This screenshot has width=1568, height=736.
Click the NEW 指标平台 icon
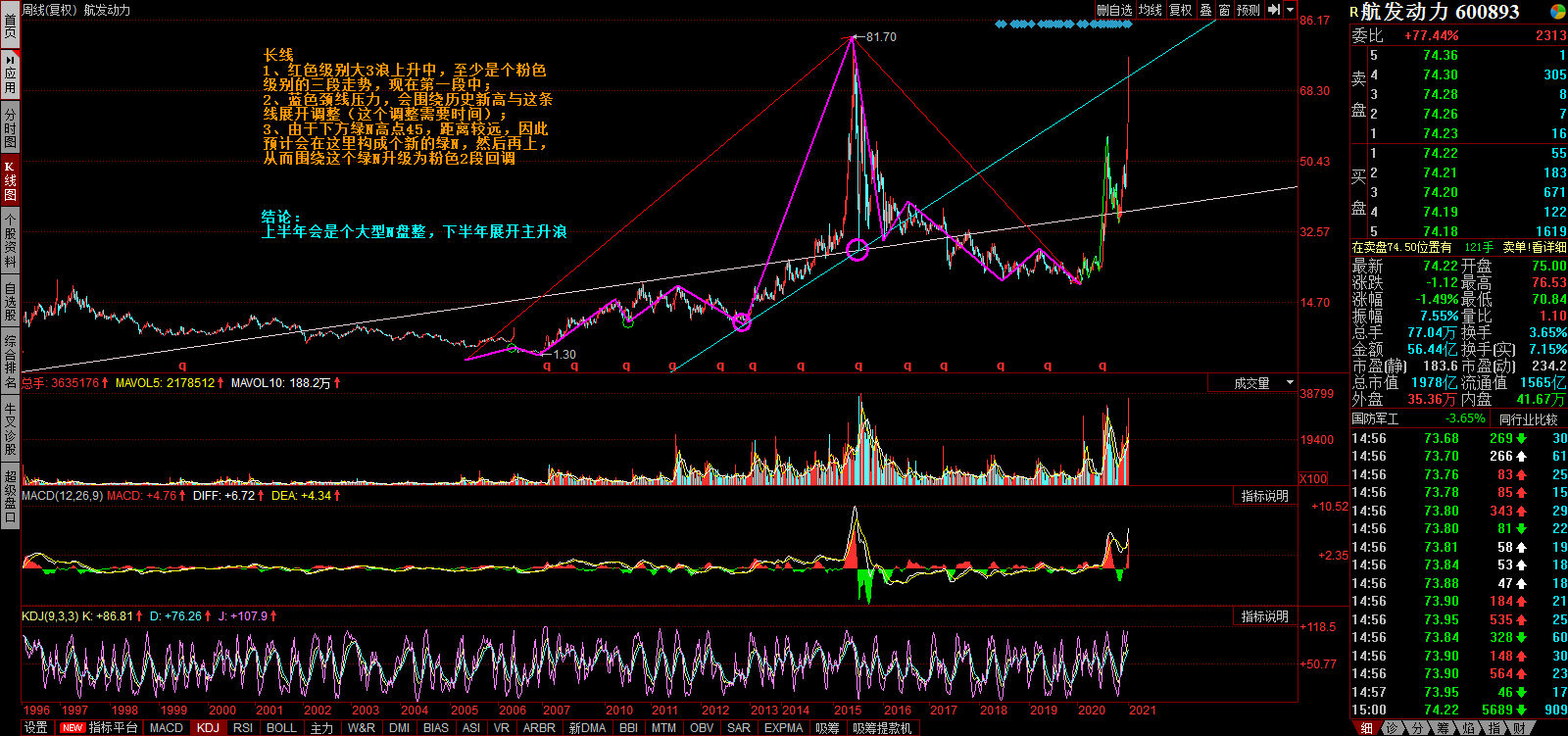coord(98,727)
